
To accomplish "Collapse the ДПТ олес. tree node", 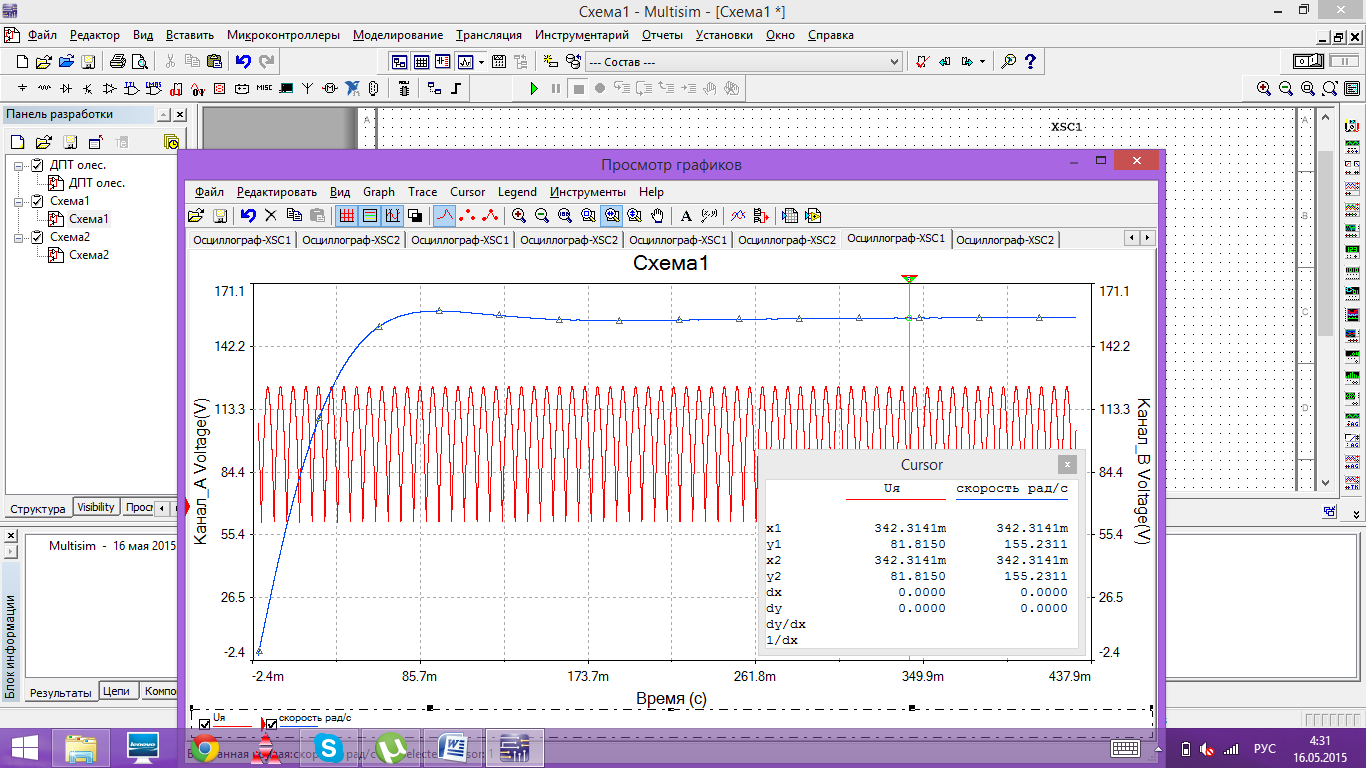I will coord(18,165).
